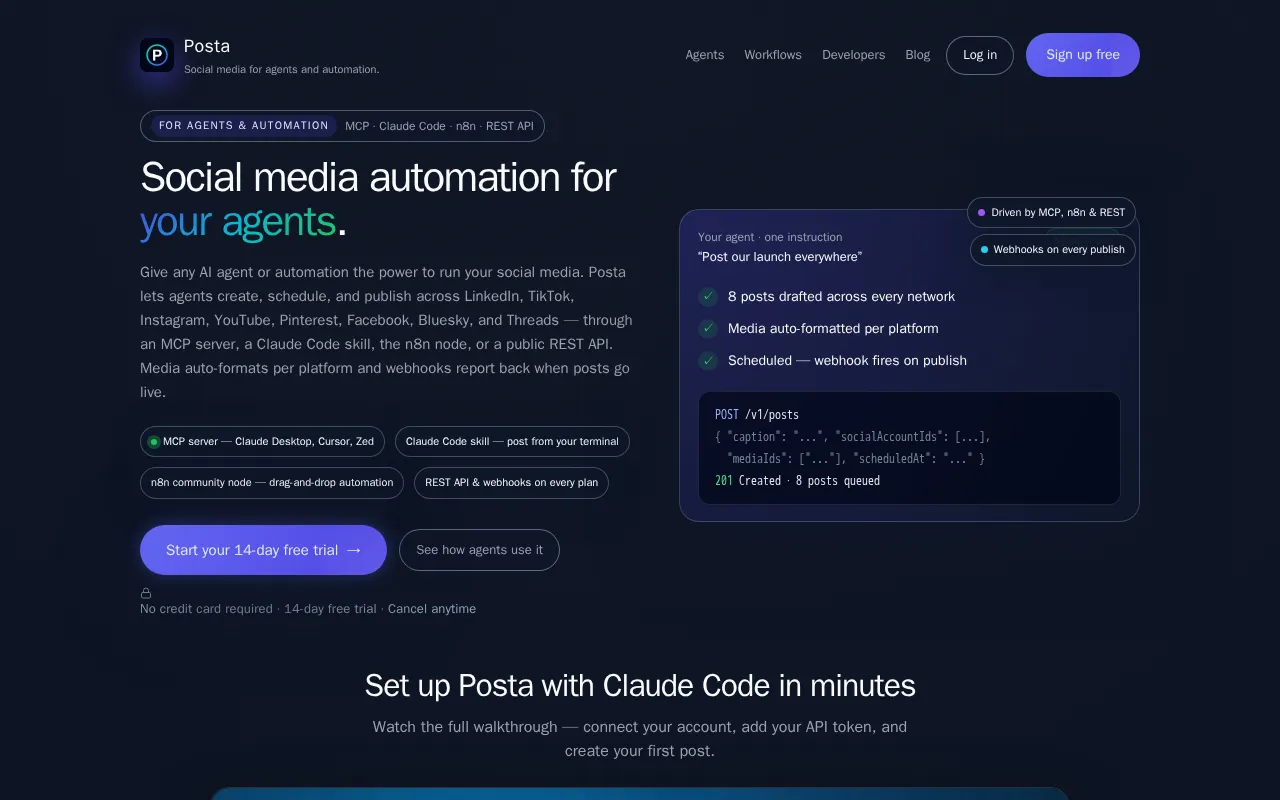
Task: Click the MCP server chip
Action: pyautogui.click(x=262, y=442)
